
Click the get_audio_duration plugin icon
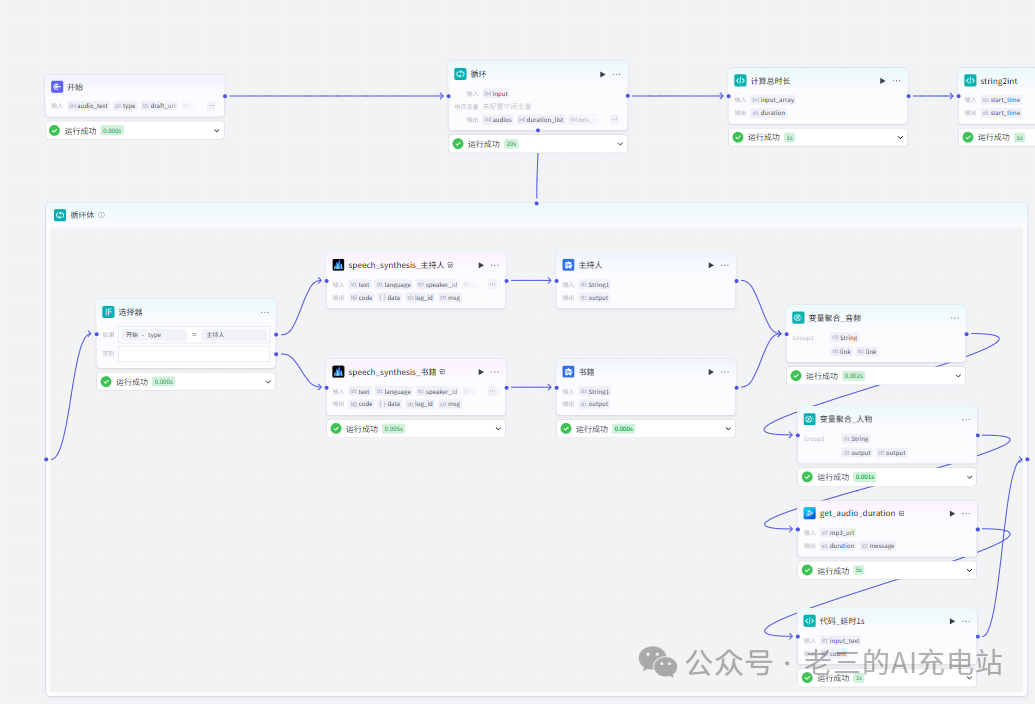pyautogui.click(x=809, y=513)
